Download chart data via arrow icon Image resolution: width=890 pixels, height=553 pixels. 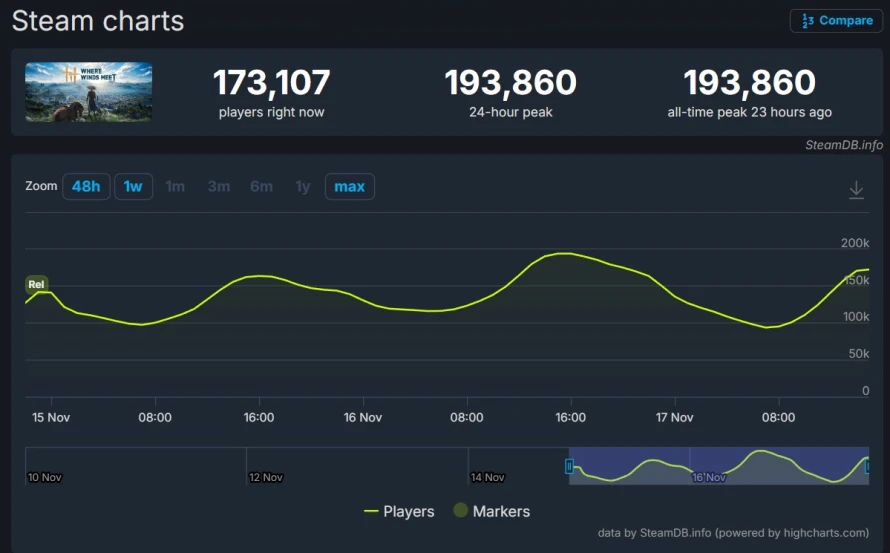tap(856, 189)
